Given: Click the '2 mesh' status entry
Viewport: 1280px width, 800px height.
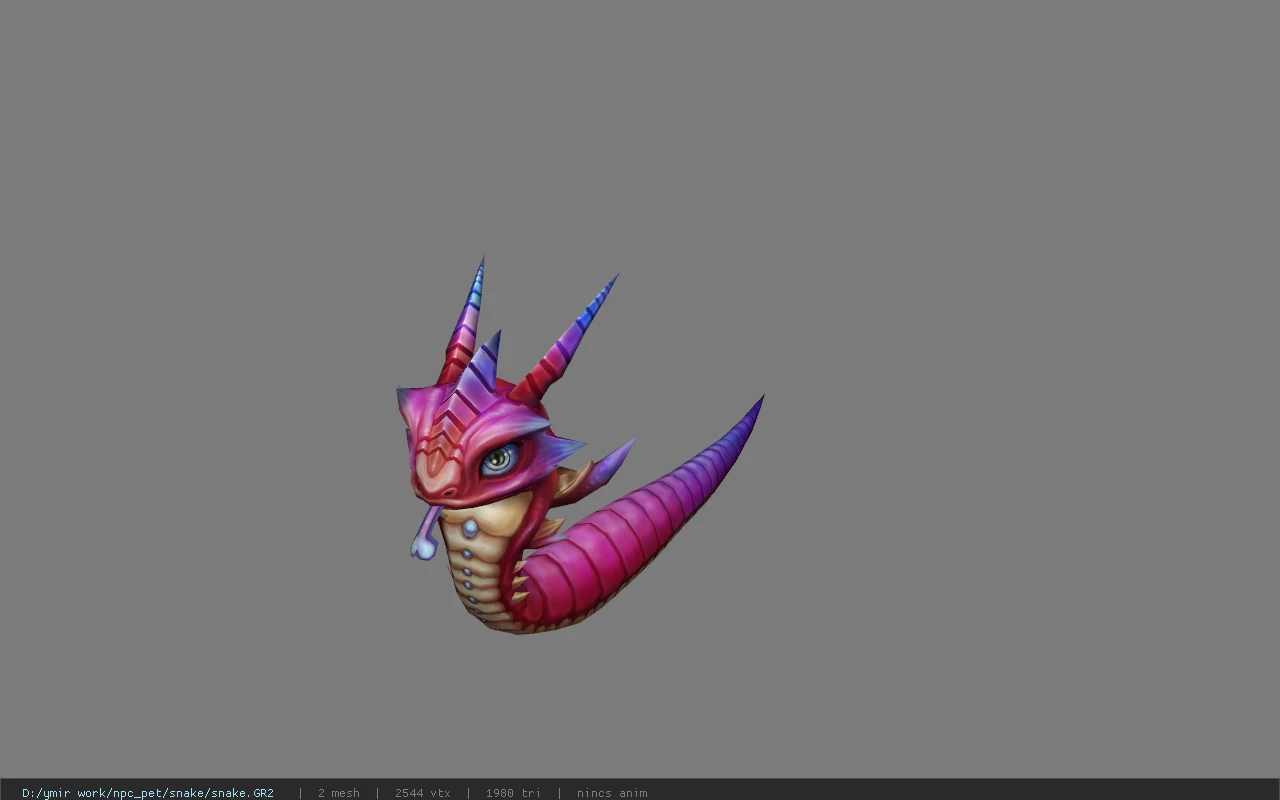Looking at the screenshot, I should tap(339, 793).
